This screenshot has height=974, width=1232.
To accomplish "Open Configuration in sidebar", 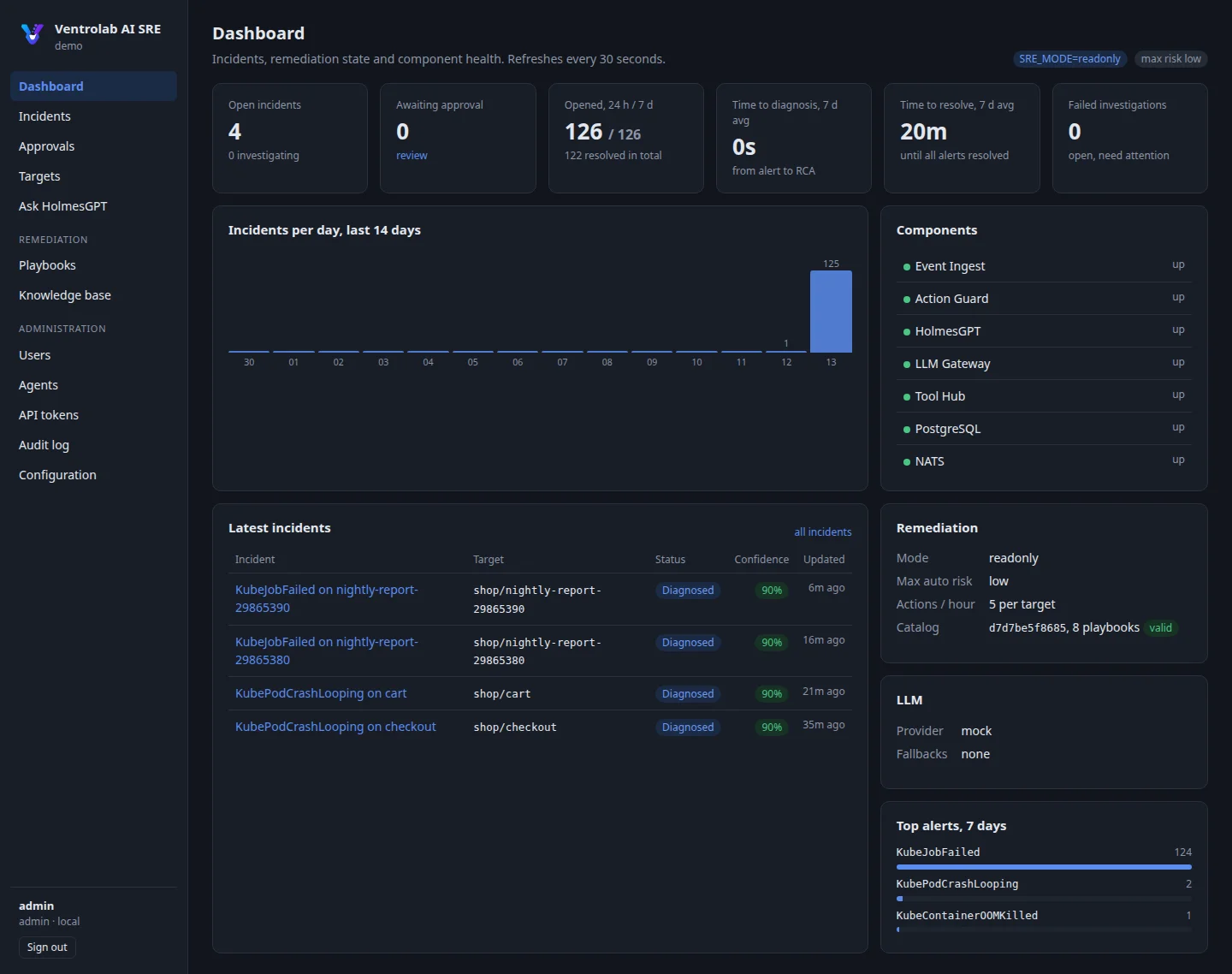I will 93,475.
